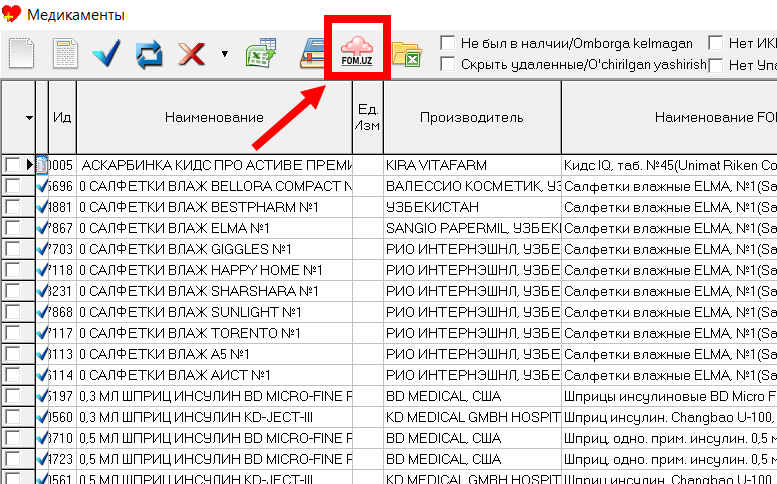The image size is (777, 484).
Task: Sort by the 'Ид' column header
Action: 62,117
